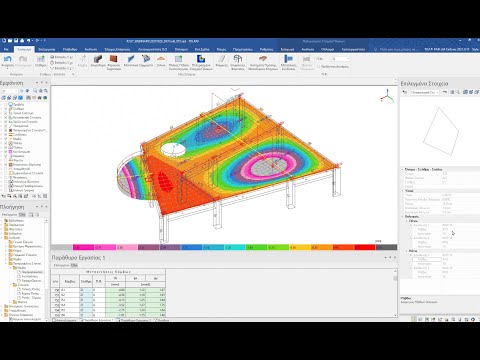Open the dropdown atop the display panel
Image resolution: width=480 pixels, height=360 pixels.
tap(9, 91)
